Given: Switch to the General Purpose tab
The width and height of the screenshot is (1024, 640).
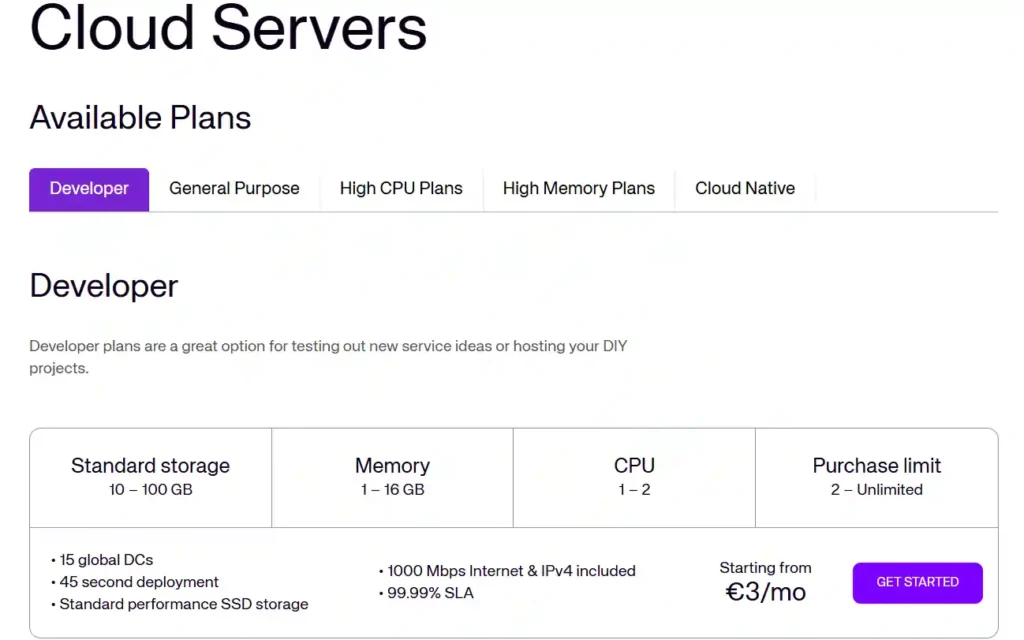Looking at the screenshot, I should 233,188.
